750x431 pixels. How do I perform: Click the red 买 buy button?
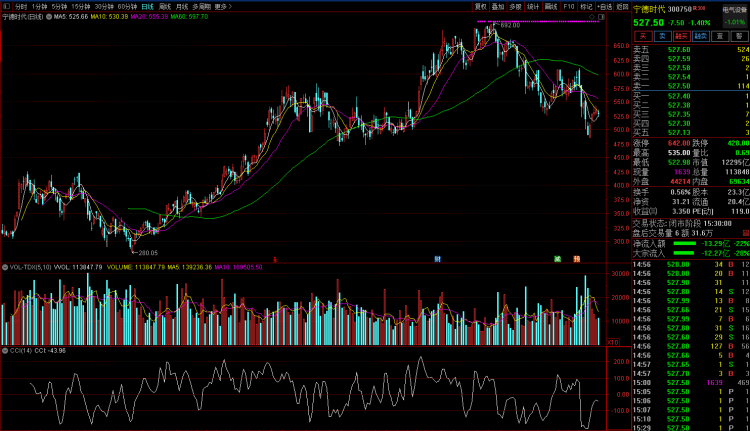click(x=645, y=35)
